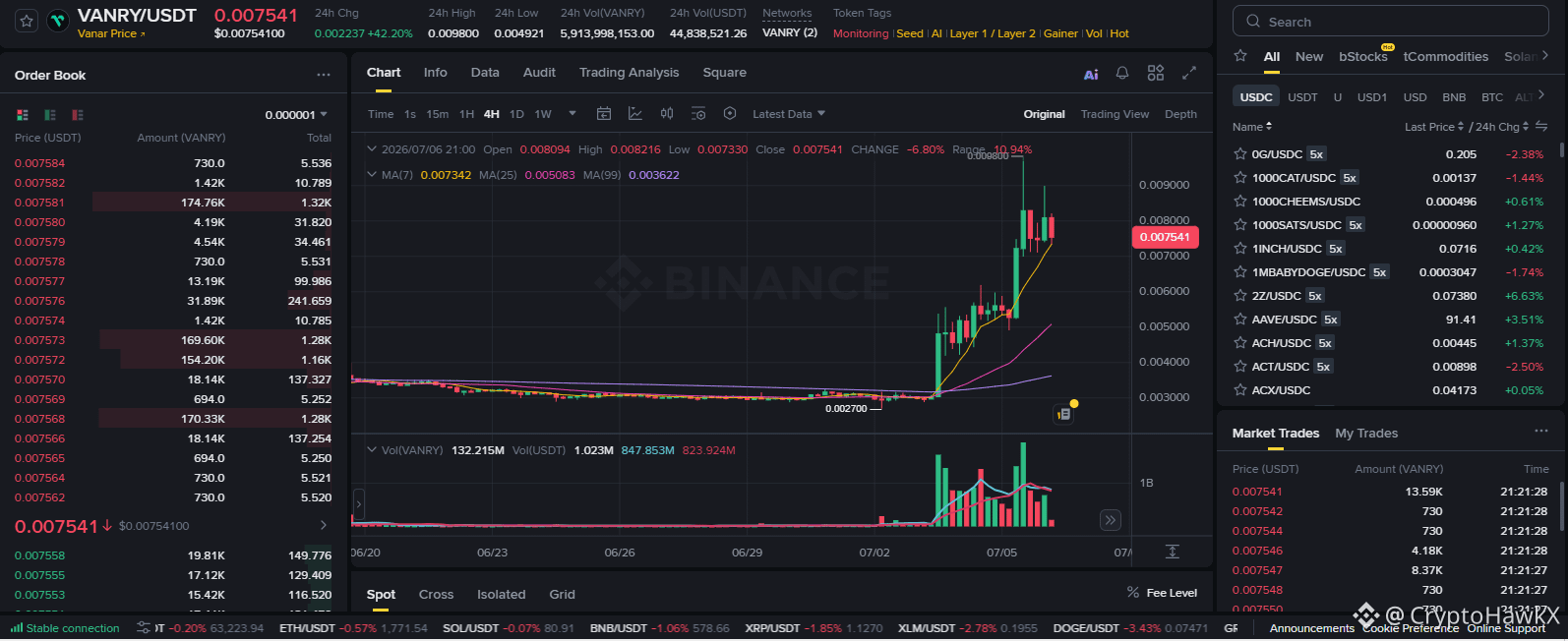Switch chart to Depth mode
Screen dimensions: 1568x641
[x=1180, y=114]
